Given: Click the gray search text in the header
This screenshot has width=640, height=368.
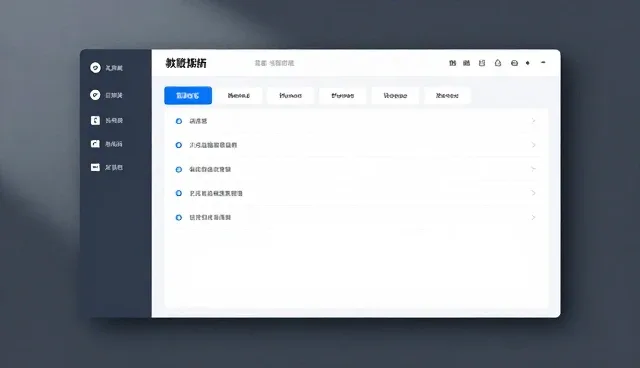Looking at the screenshot, I should click(274, 63).
